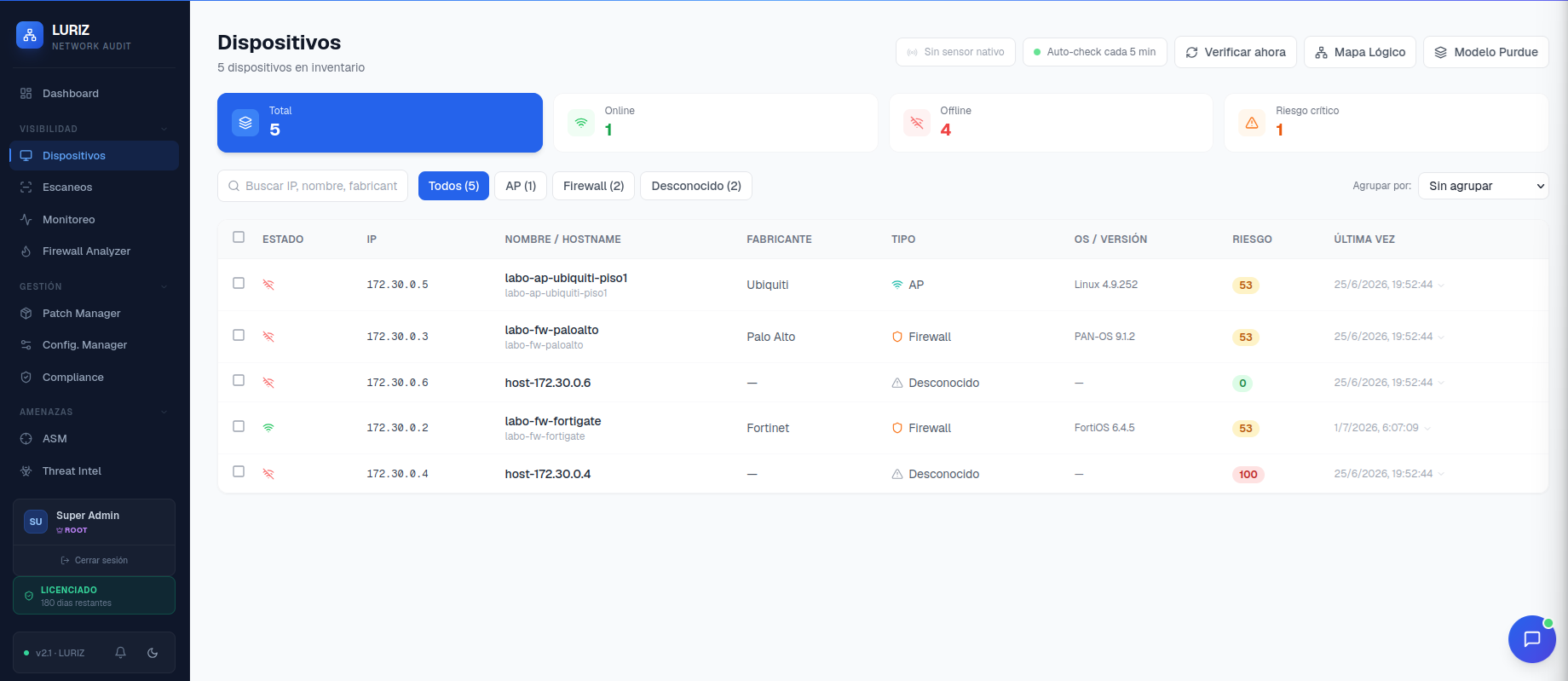Image resolution: width=1568 pixels, height=681 pixels.
Task: Check the labo-fw-fortigate row checkbox
Action: 239,426
